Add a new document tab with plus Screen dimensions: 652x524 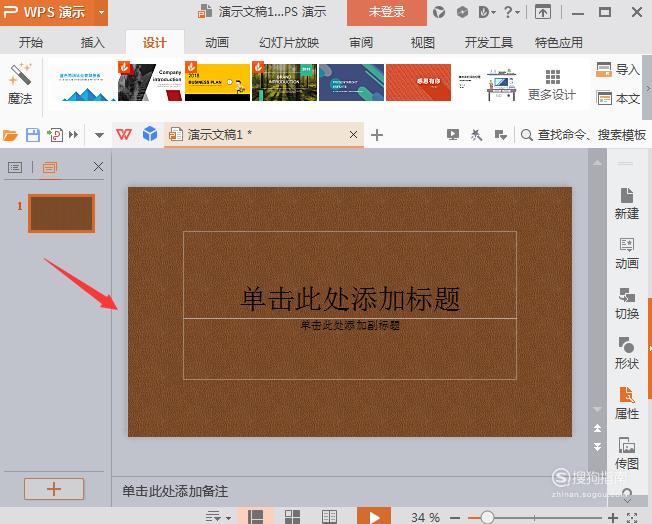(377, 135)
